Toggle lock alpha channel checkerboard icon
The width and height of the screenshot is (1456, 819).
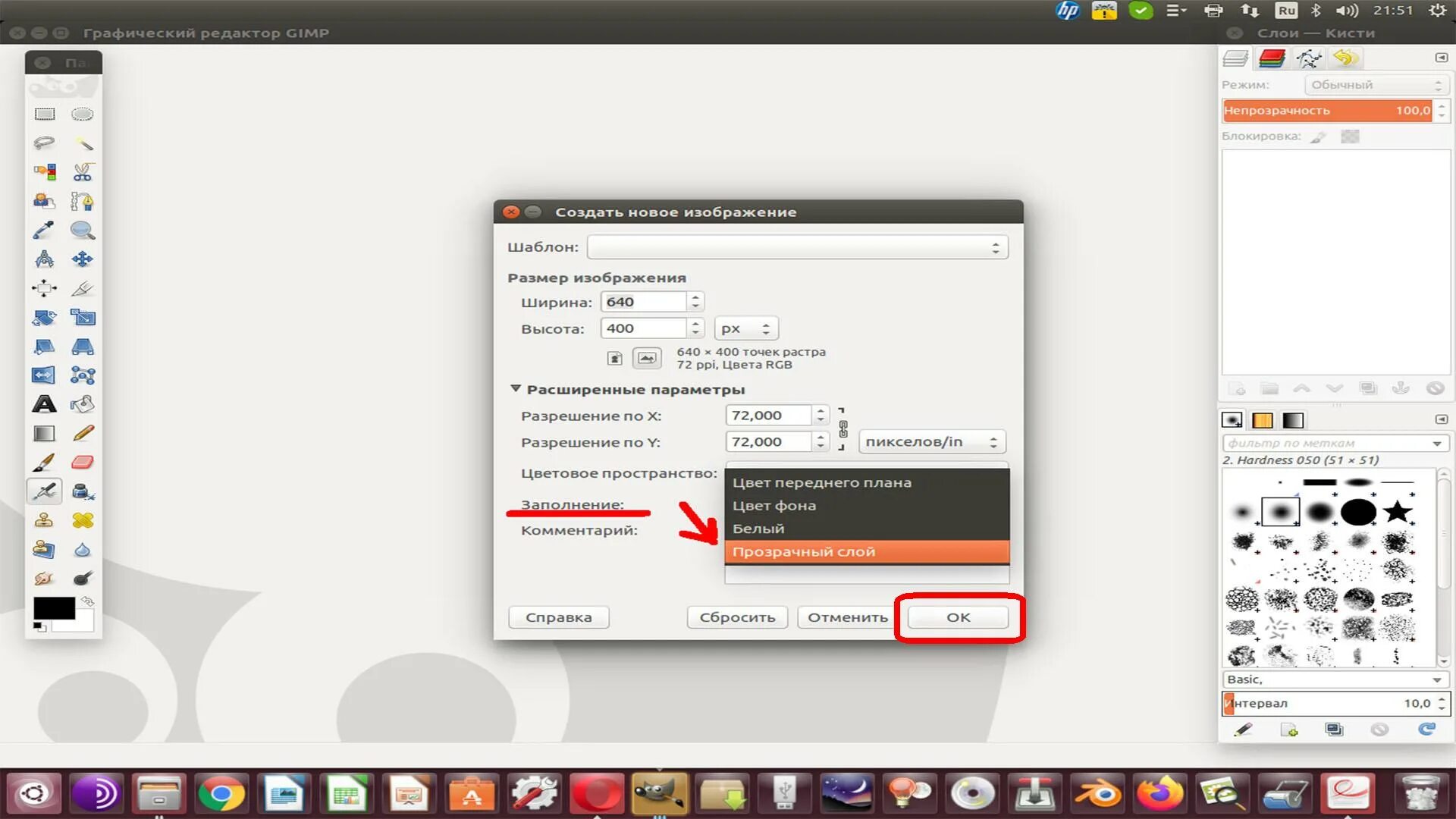[1350, 136]
